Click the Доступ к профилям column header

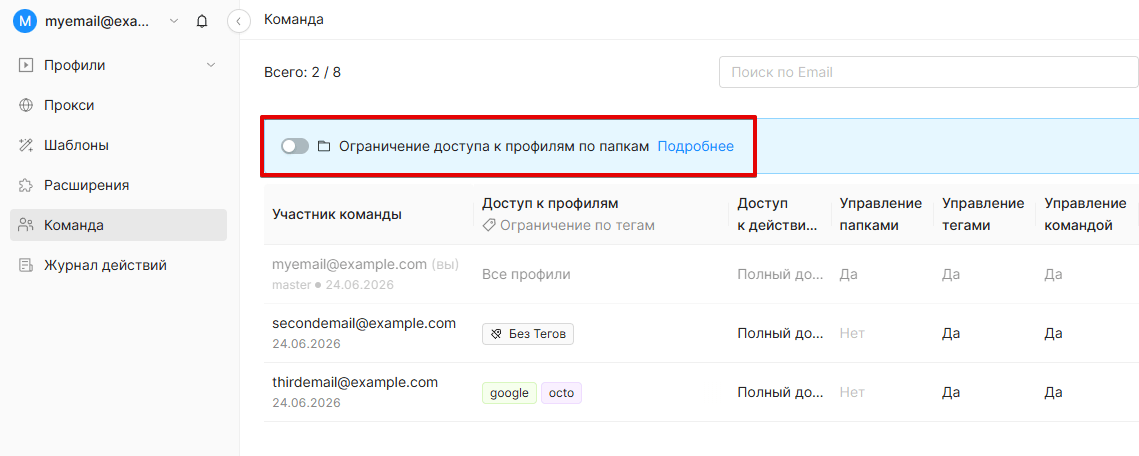[550, 203]
